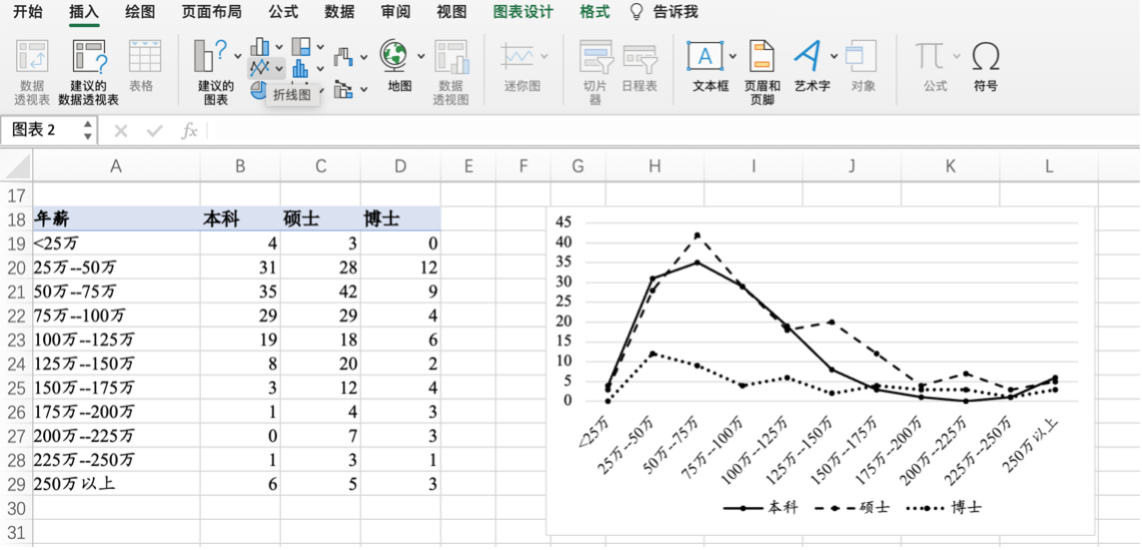Insert a text box (文本框)

click(x=706, y=56)
